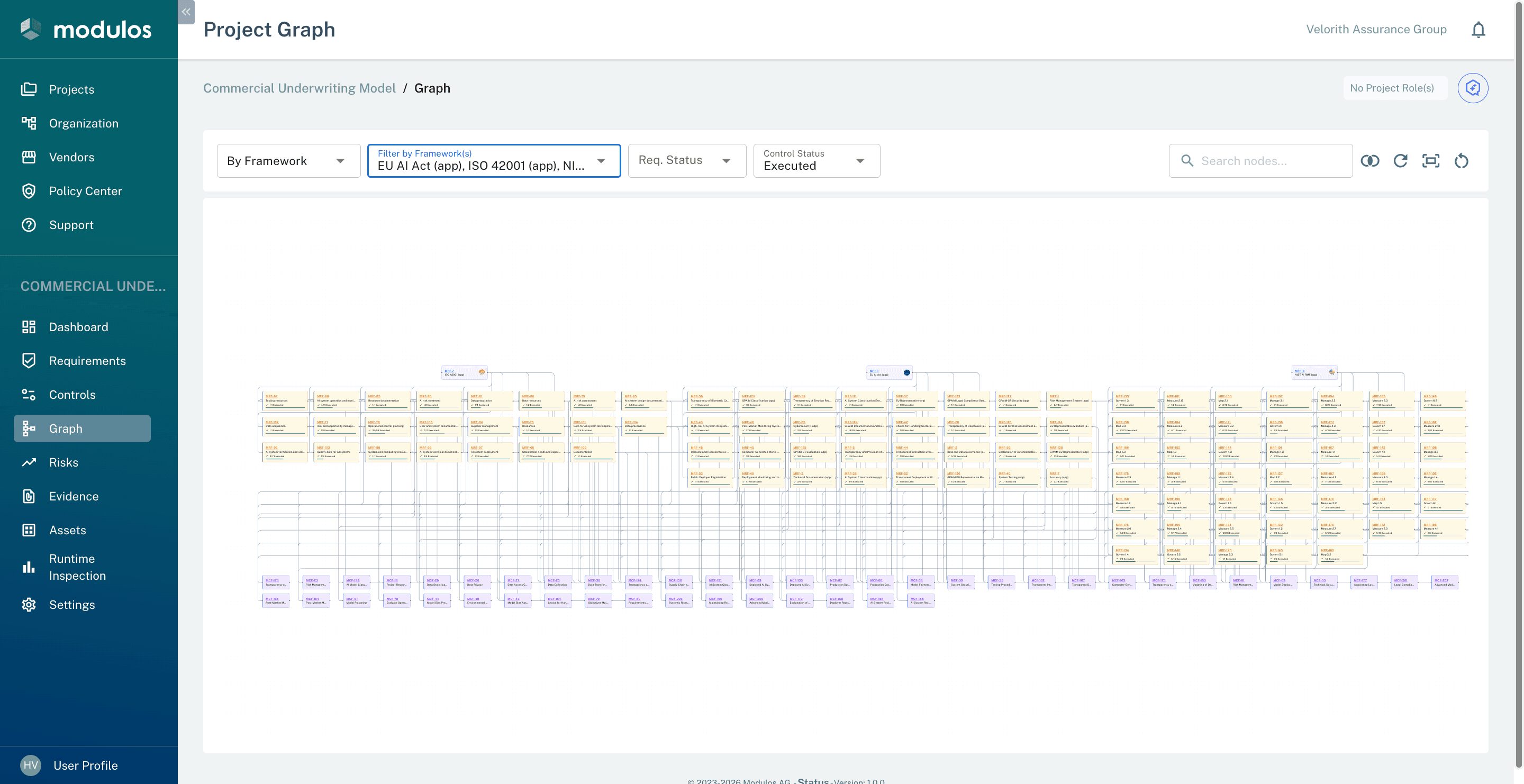Open MRF-84 Supplier management node

[491, 426]
